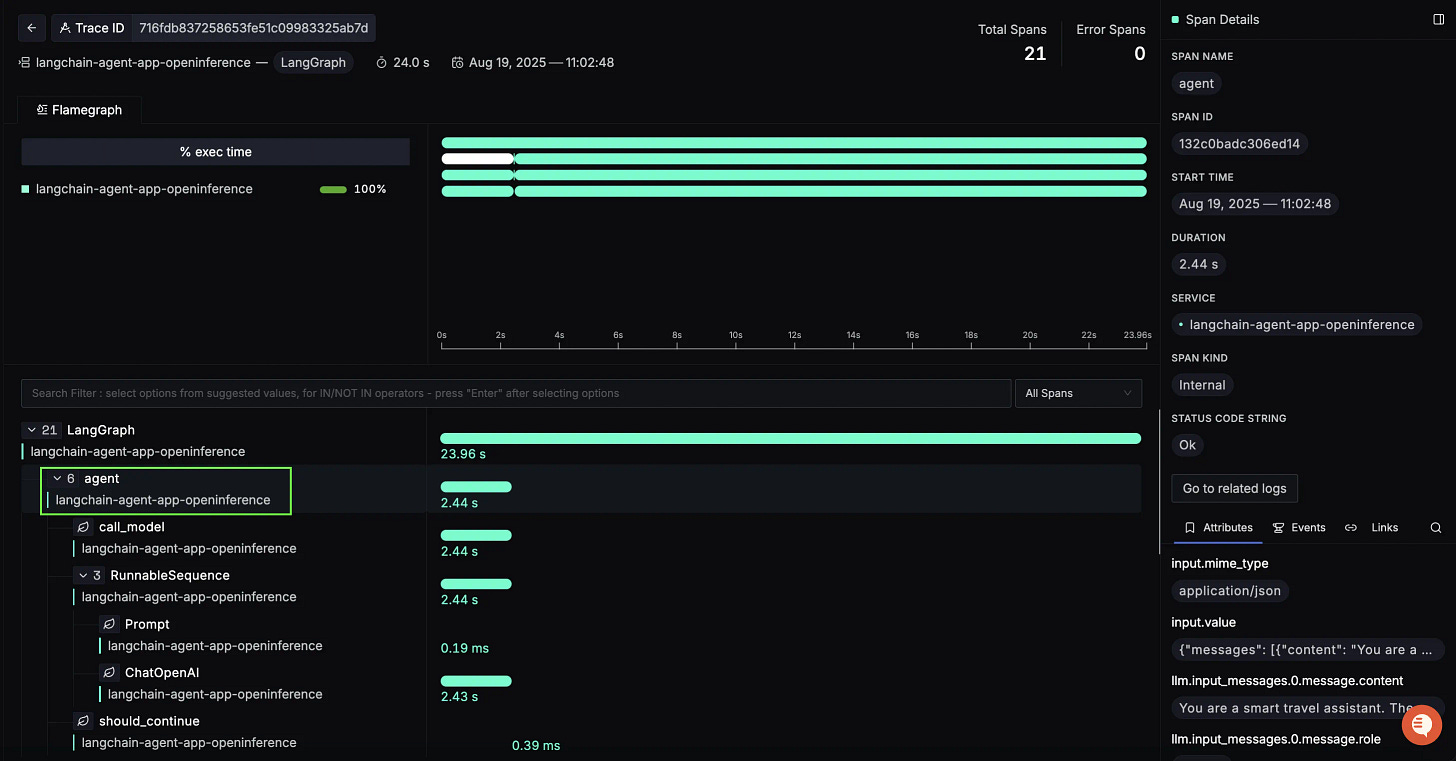Collapse the RunnableSequence span node
Viewport: 1456px width, 761px height.
(x=83, y=575)
